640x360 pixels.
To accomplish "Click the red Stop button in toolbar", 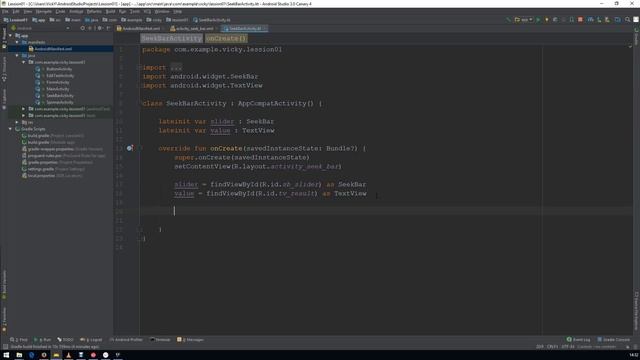I will click(x=580, y=20).
